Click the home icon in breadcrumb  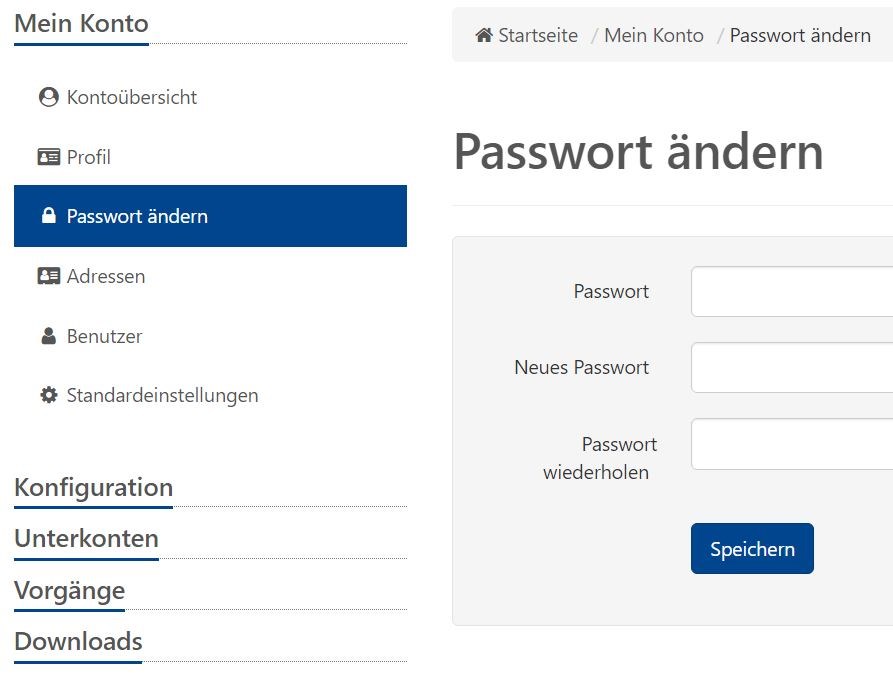point(484,36)
